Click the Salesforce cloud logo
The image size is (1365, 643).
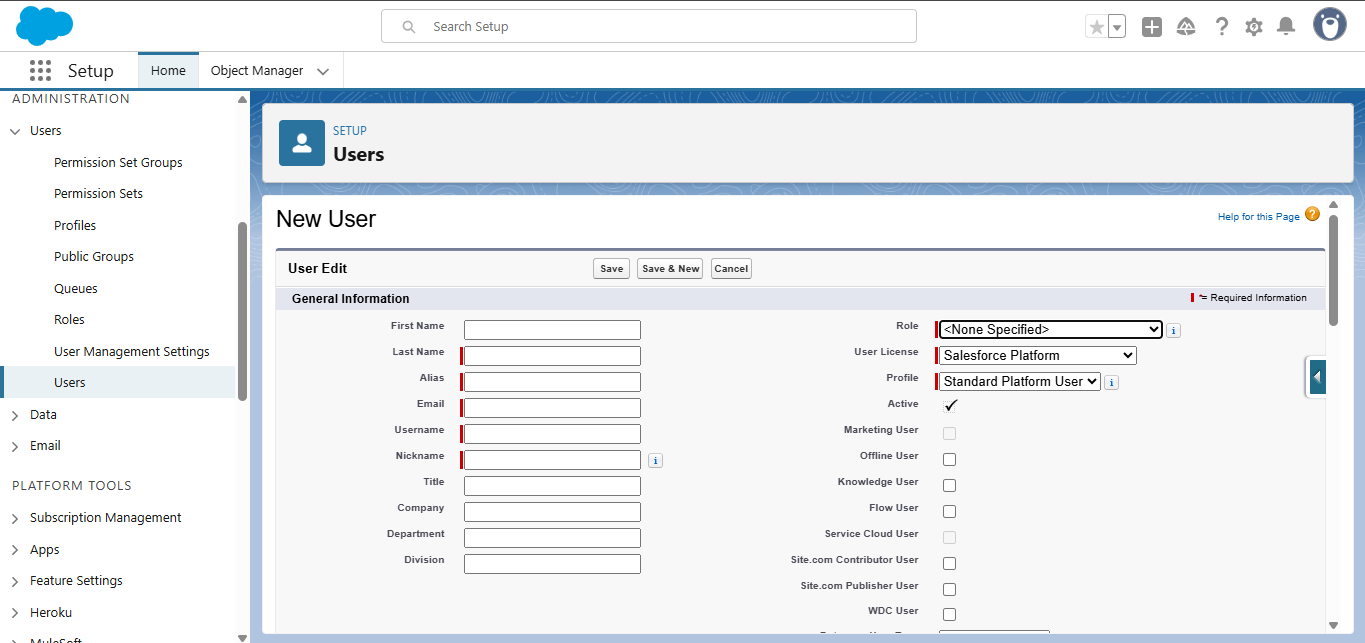45,25
